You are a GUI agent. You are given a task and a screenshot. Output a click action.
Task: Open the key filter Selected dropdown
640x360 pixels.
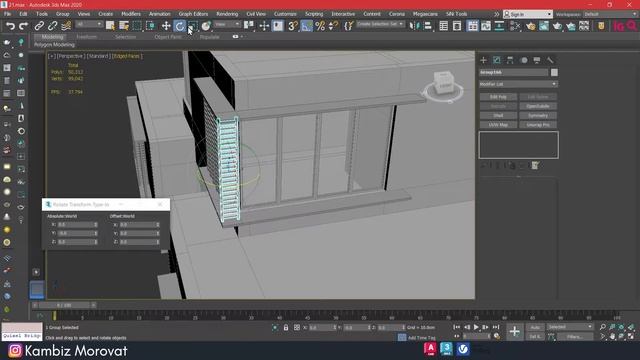pyautogui.click(x=569, y=327)
